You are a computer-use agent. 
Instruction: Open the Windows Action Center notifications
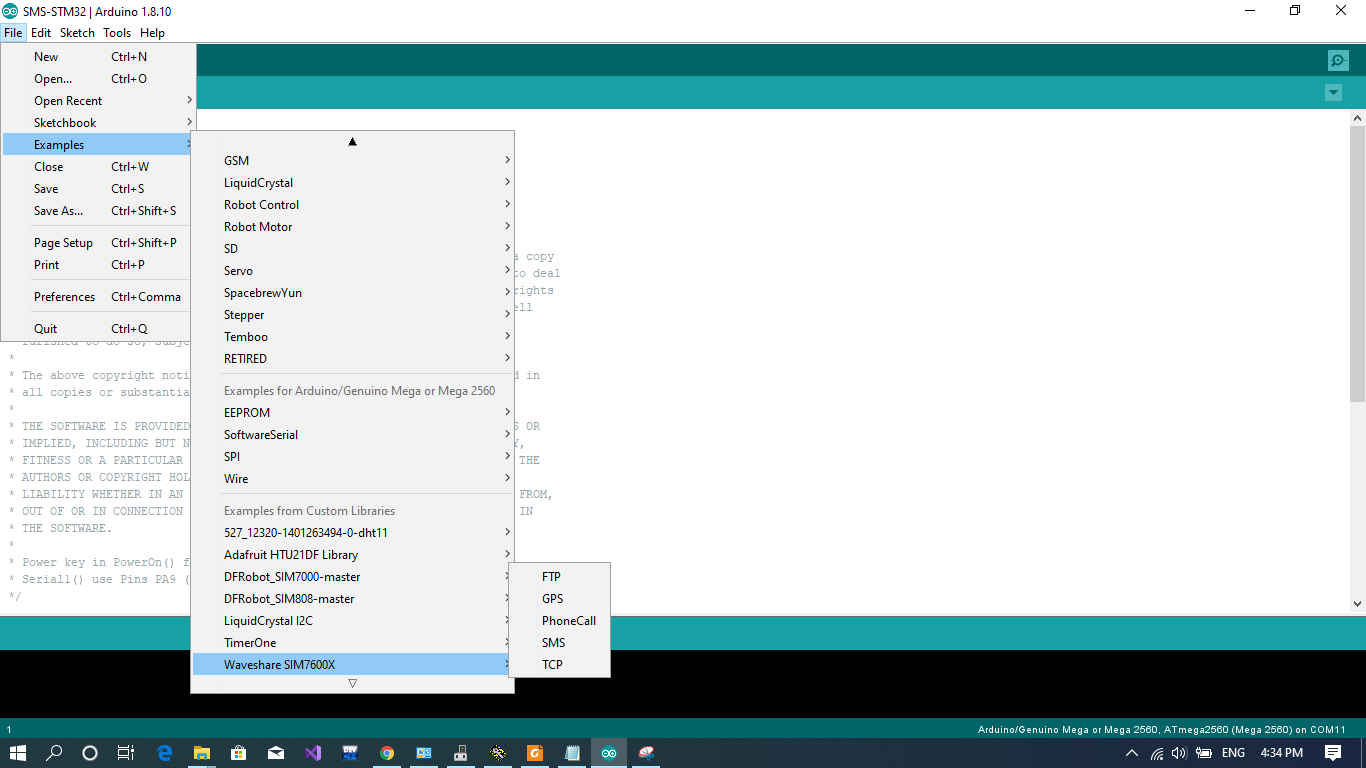pos(1333,753)
